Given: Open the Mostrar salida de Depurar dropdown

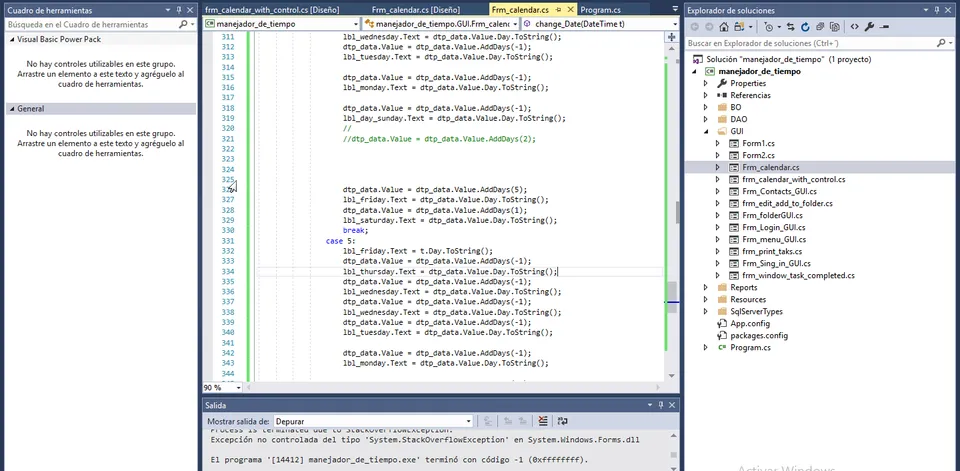Looking at the screenshot, I should tap(468, 421).
